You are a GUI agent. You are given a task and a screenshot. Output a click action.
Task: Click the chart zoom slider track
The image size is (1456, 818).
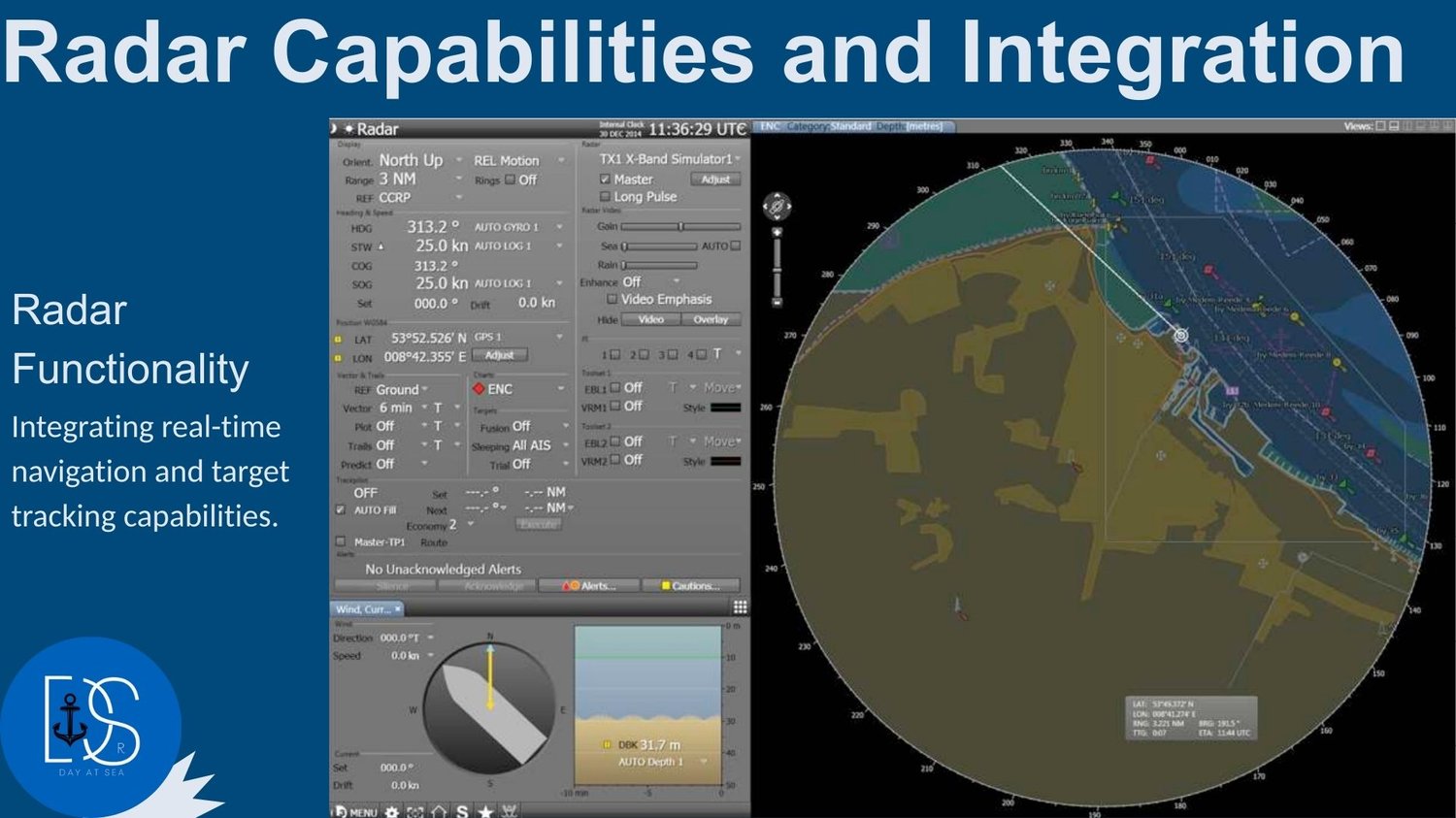point(777,268)
